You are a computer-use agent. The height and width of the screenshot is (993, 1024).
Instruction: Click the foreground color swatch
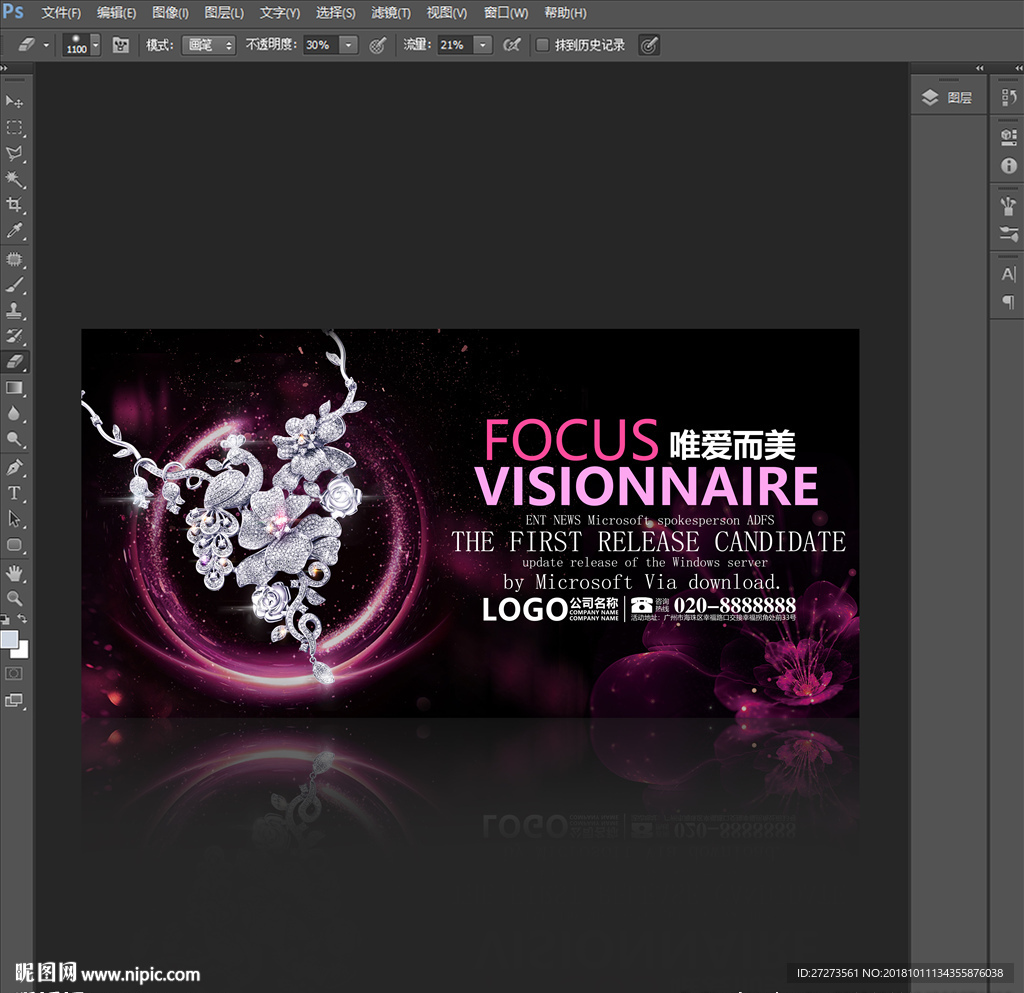[x=9, y=639]
